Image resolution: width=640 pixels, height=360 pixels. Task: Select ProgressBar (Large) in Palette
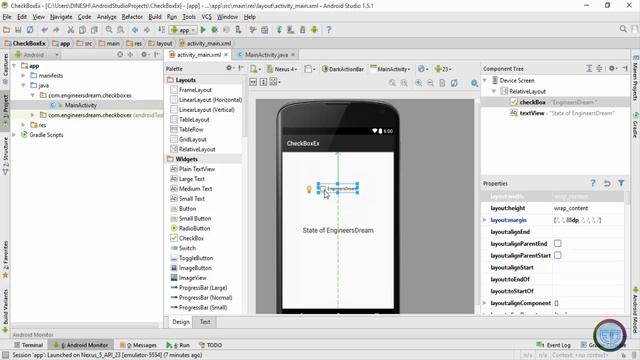(x=199, y=288)
